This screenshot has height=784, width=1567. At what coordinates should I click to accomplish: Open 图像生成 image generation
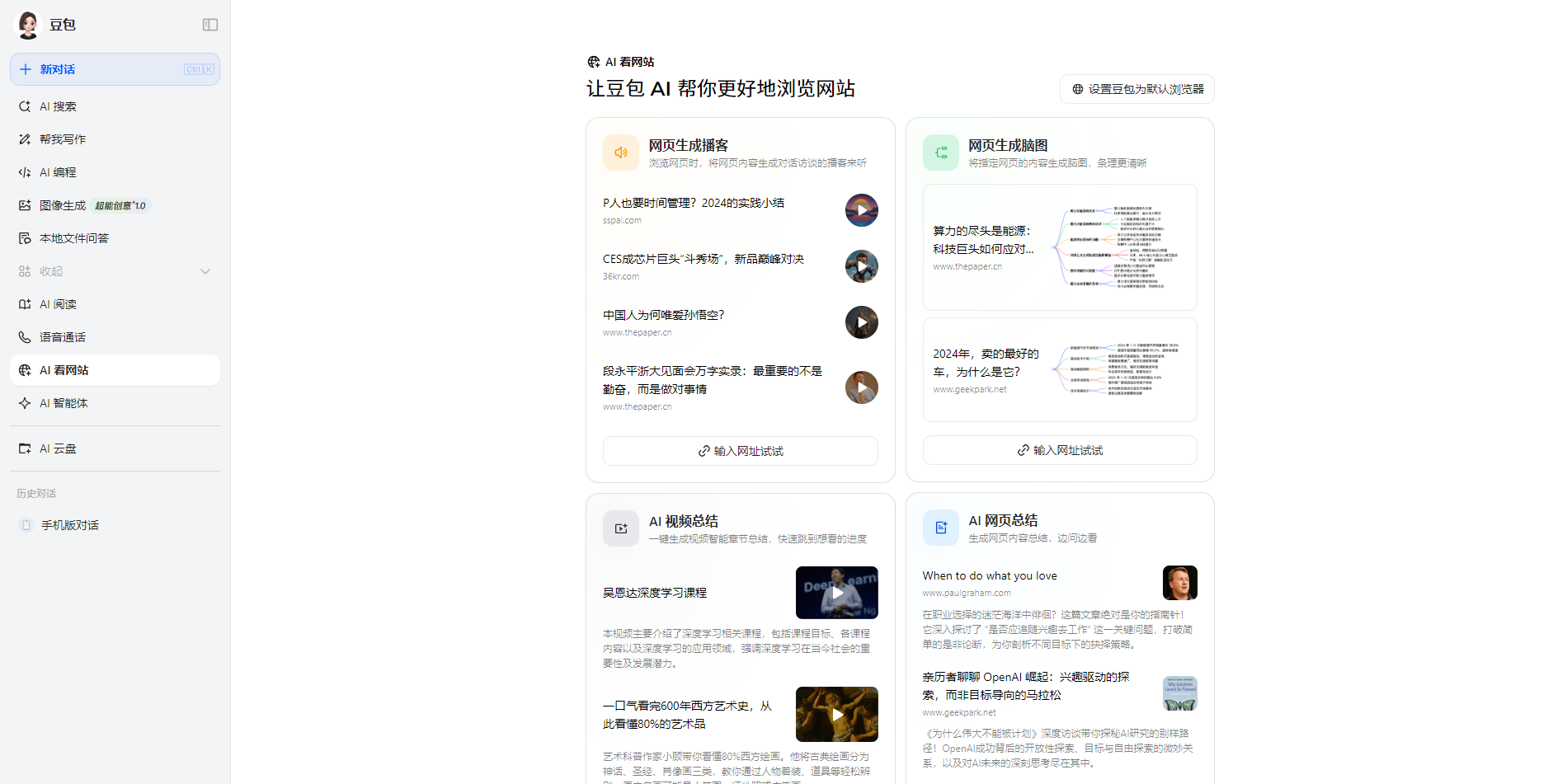tap(115, 205)
